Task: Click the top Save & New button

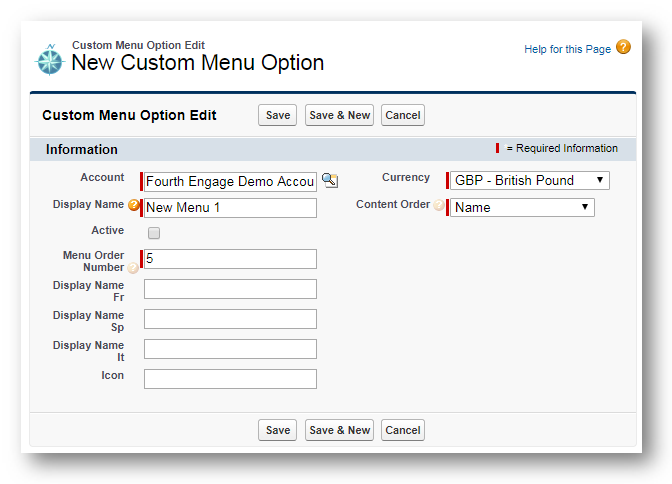Action: tap(339, 115)
